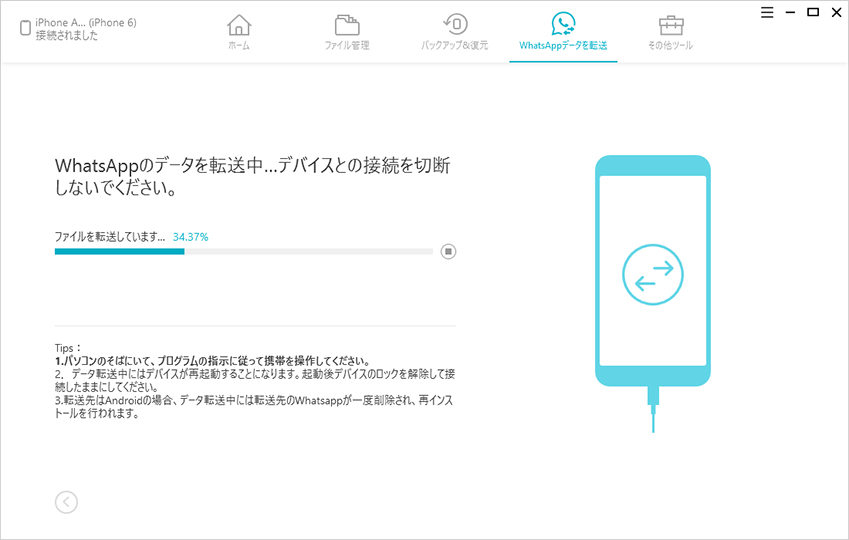The width and height of the screenshot is (849, 540).
Task: Click the Tips: heading
Action: pos(68,348)
